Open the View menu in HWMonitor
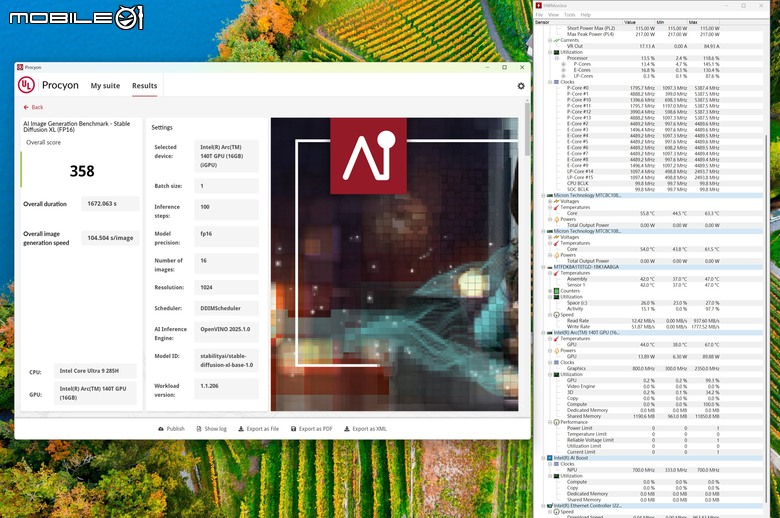 (553, 15)
